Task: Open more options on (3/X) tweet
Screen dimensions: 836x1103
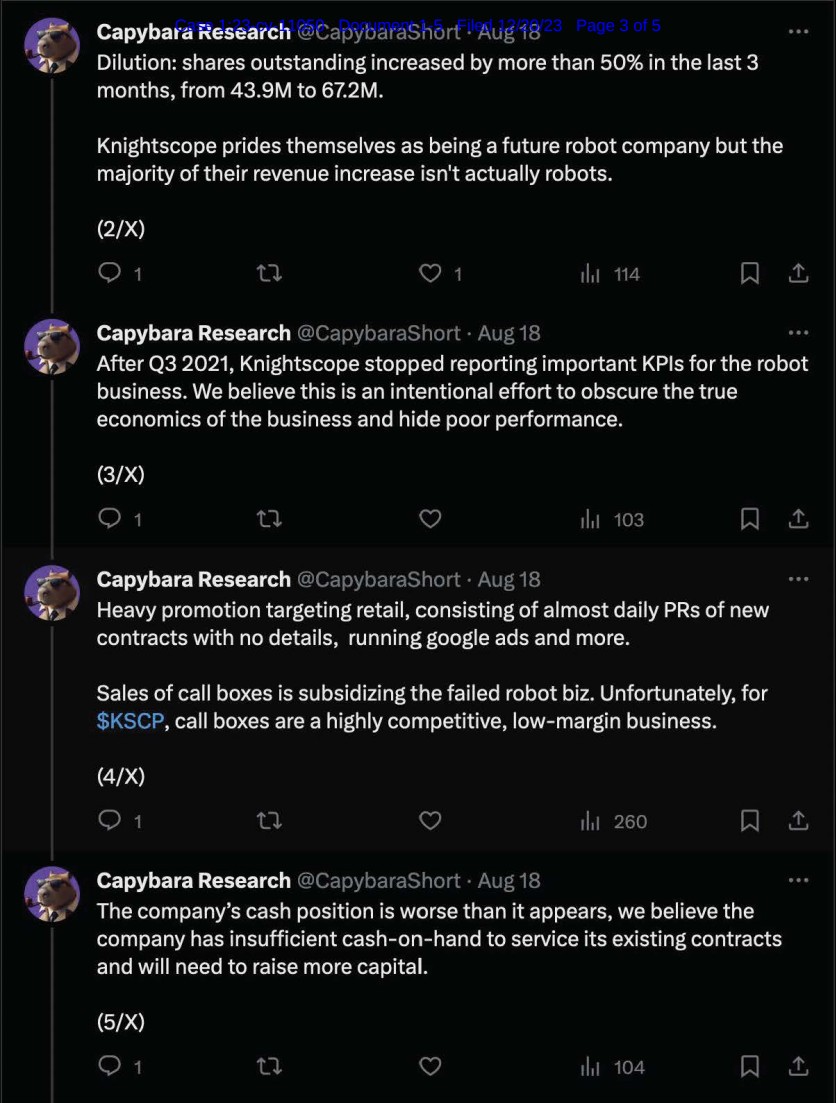Action: click(x=797, y=333)
